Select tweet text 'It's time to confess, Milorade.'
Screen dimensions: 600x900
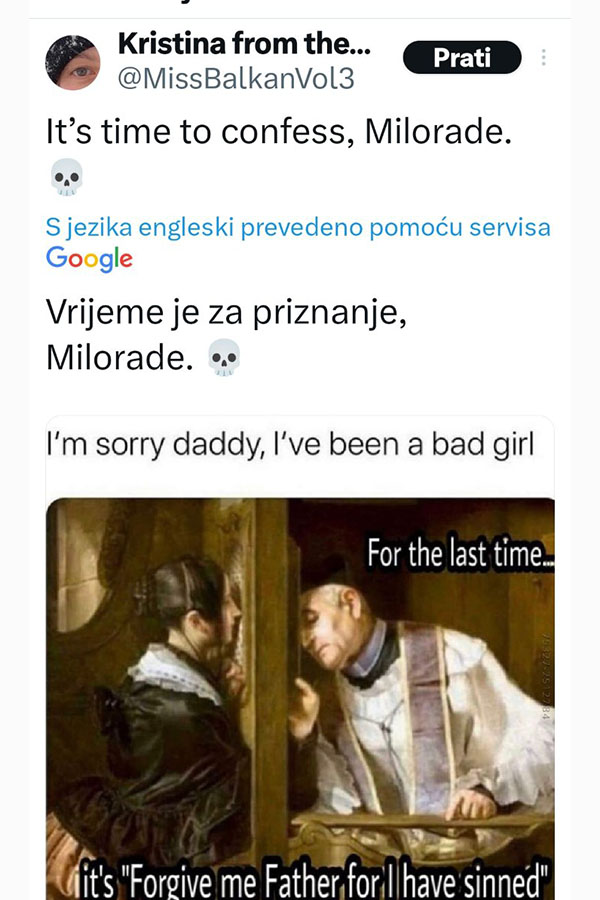point(279,132)
